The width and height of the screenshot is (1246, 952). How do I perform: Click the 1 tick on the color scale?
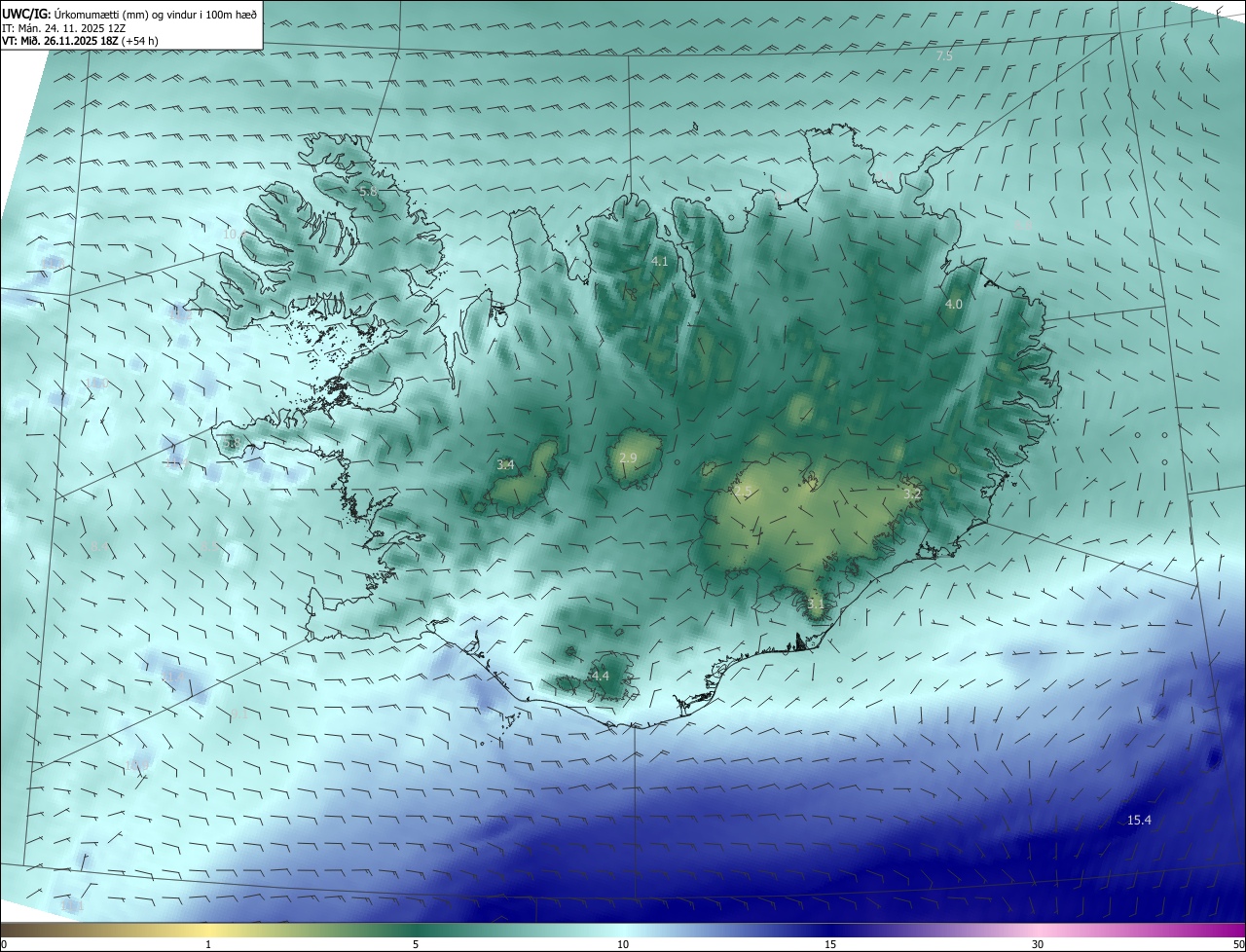pos(208,944)
